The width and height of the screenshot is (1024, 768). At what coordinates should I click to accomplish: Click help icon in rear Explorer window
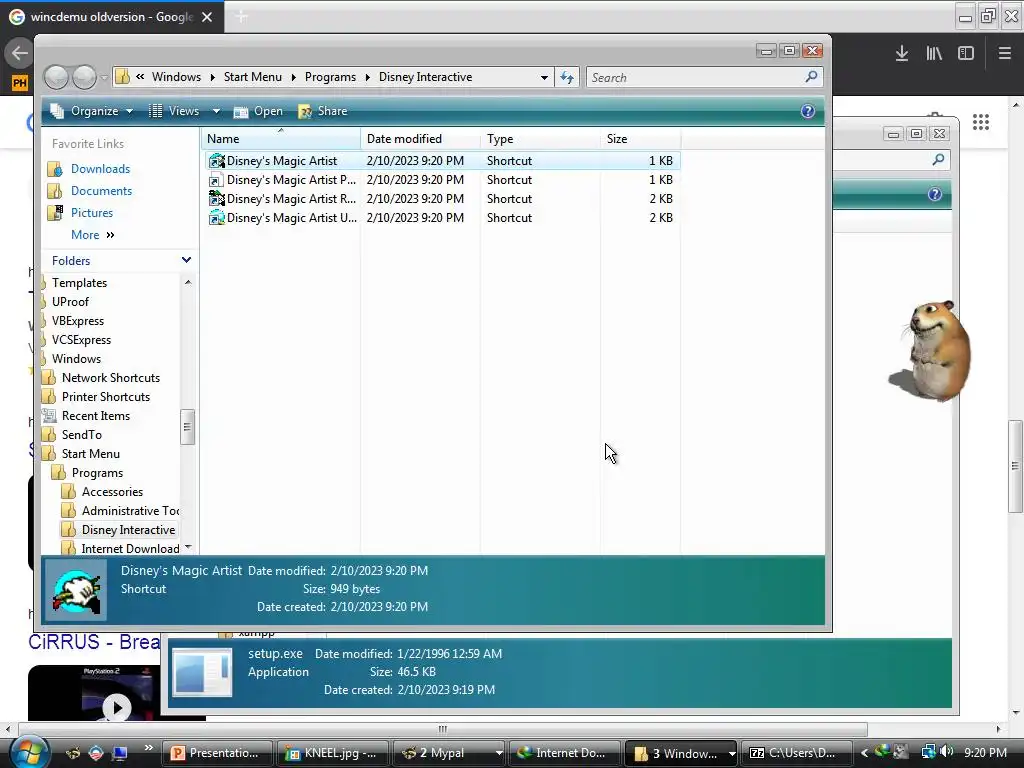(x=935, y=194)
